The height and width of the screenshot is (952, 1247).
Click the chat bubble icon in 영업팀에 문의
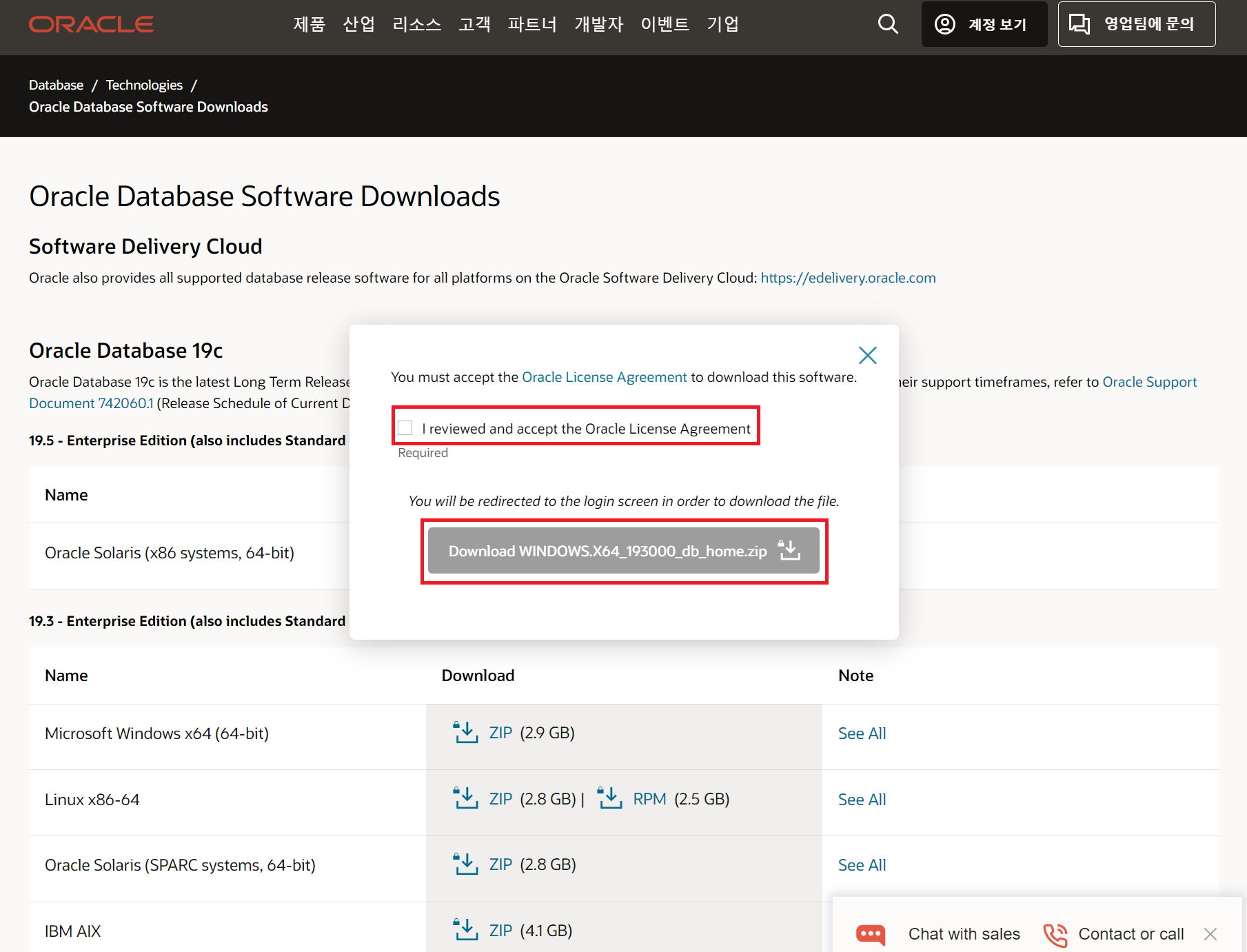click(1079, 24)
